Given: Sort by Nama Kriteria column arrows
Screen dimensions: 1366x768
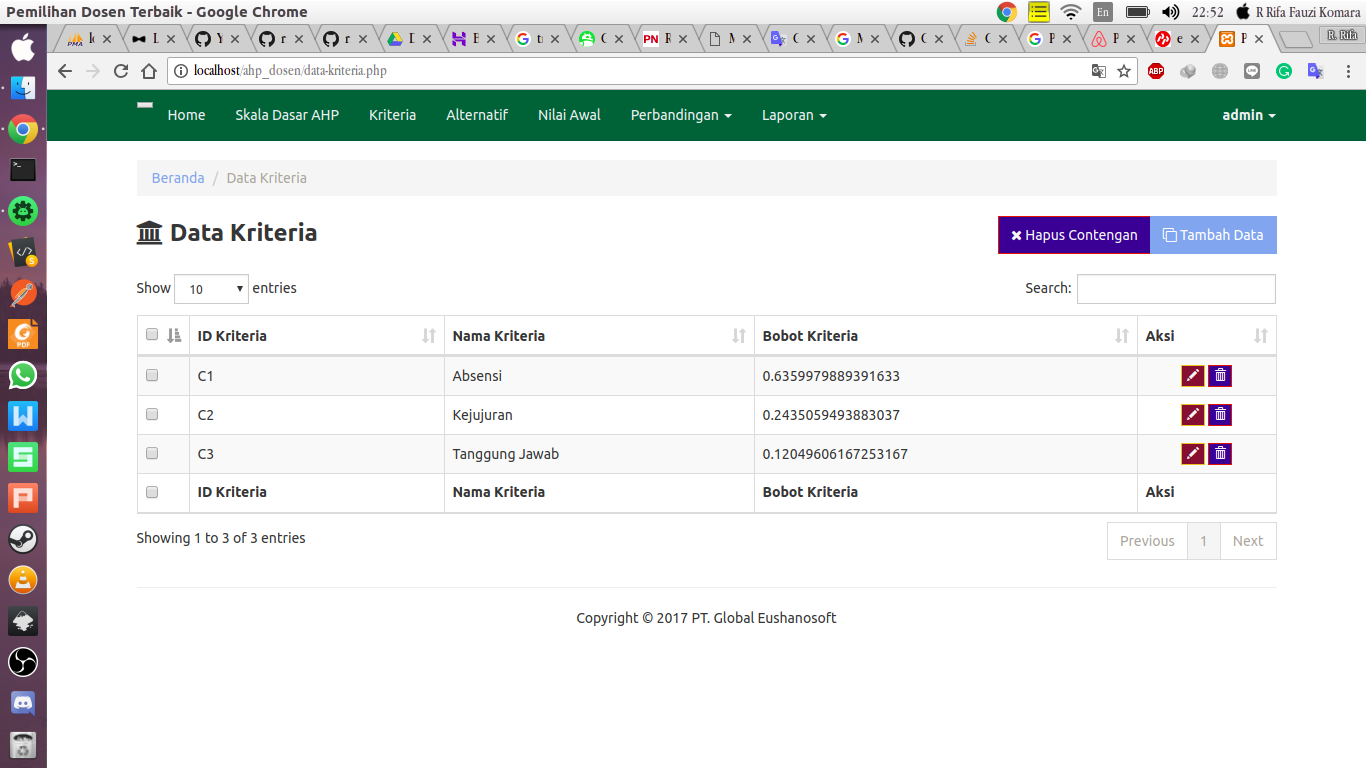Looking at the screenshot, I should [739, 336].
